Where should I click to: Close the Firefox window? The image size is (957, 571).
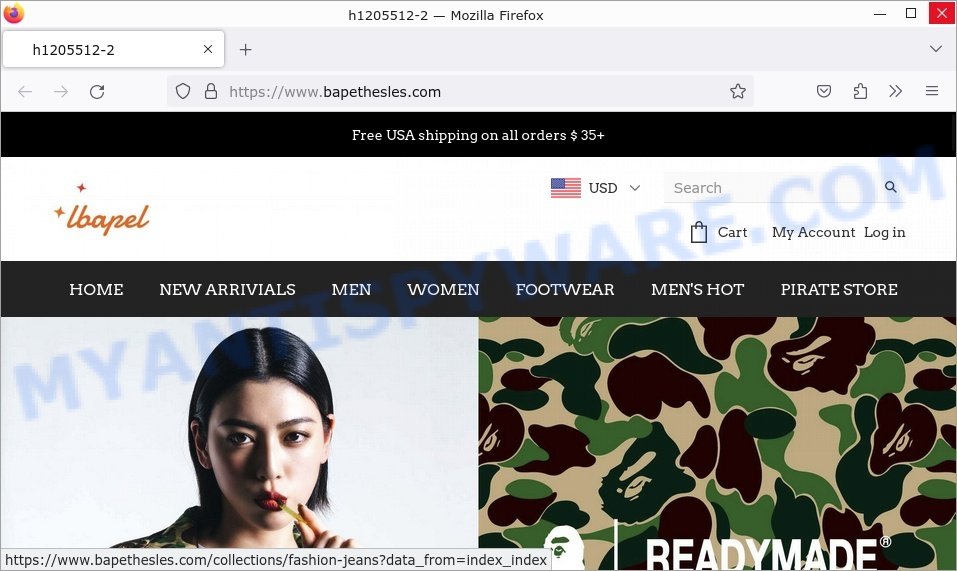coord(942,13)
